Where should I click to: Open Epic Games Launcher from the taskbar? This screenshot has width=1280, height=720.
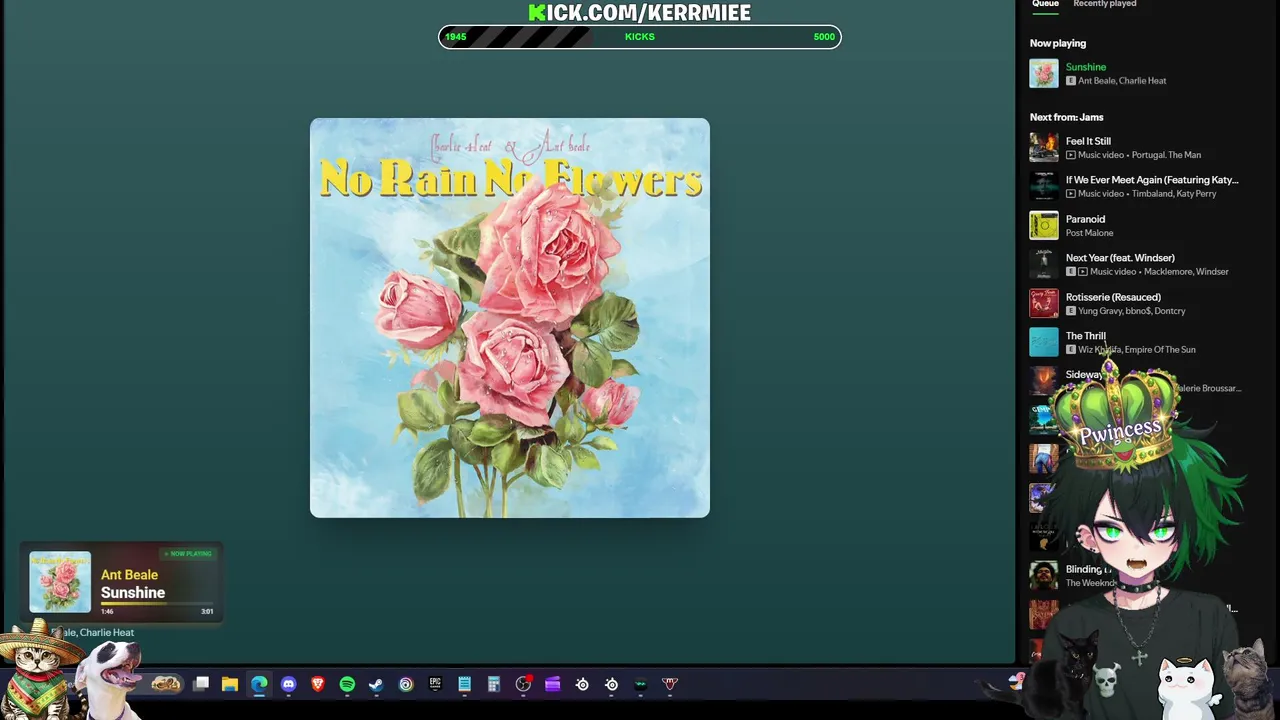click(435, 684)
